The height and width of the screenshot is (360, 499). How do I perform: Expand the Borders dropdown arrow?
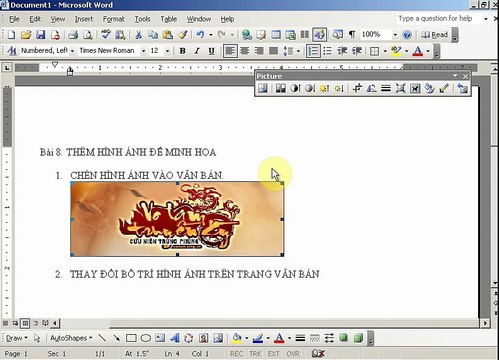pyautogui.click(x=385, y=51)
